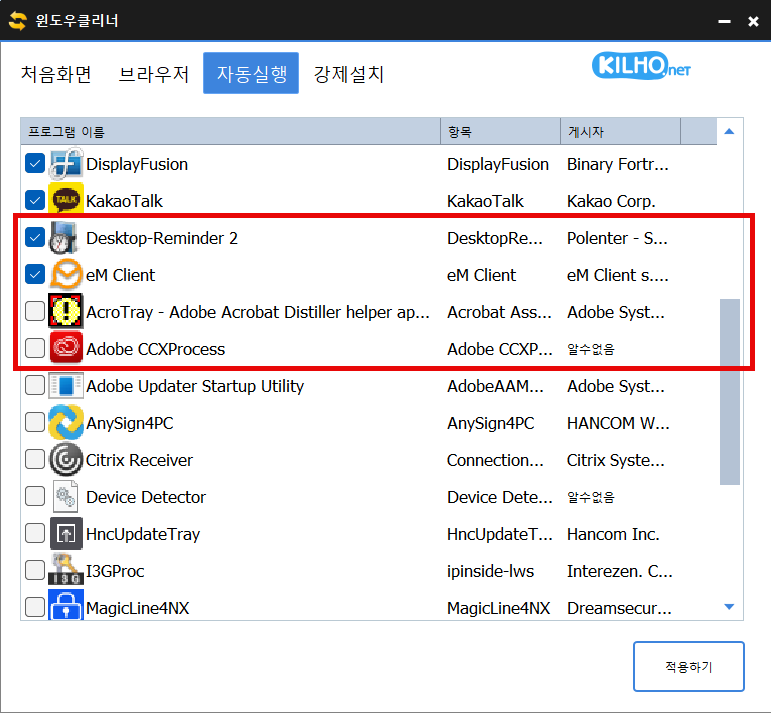Viewport: 771px width, 713px height.
Task: Select the 'AnySign4PC' program name
Action: (x=129, y=423)
